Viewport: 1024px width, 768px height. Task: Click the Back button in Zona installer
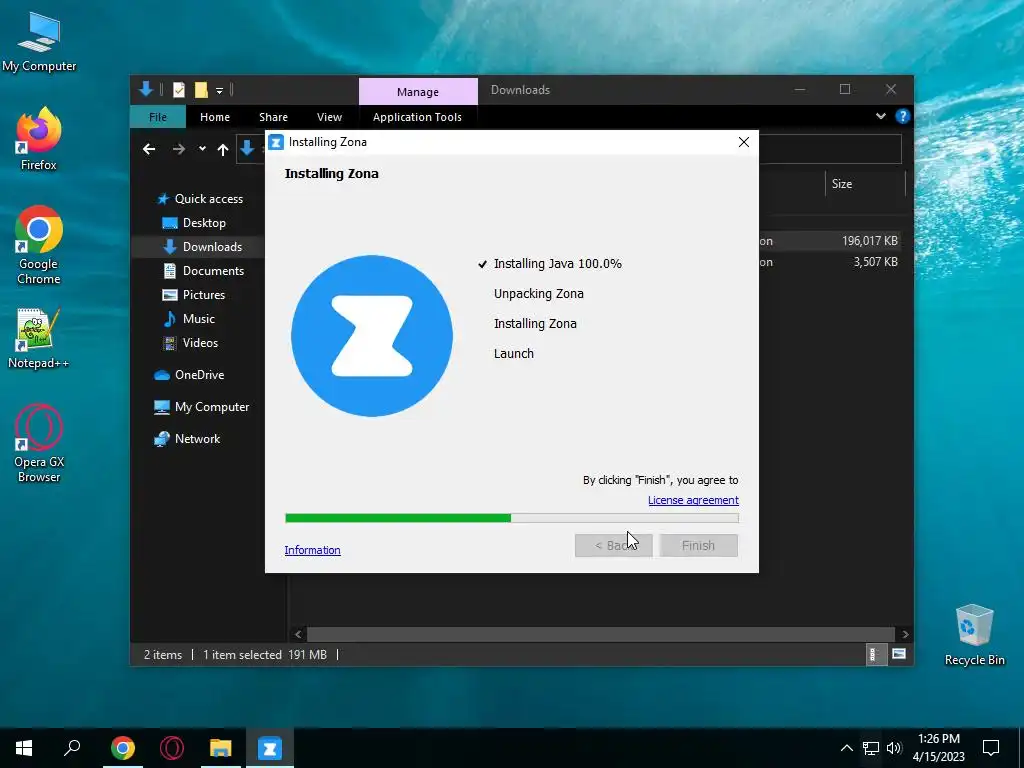coord(613,545)
